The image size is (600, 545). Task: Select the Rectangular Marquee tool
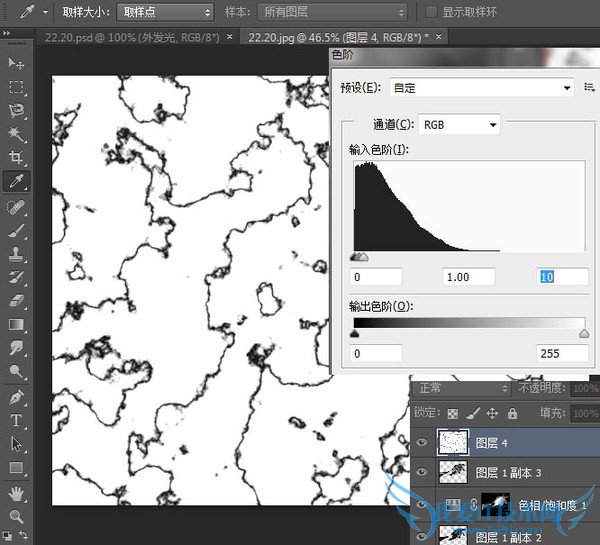17,87
